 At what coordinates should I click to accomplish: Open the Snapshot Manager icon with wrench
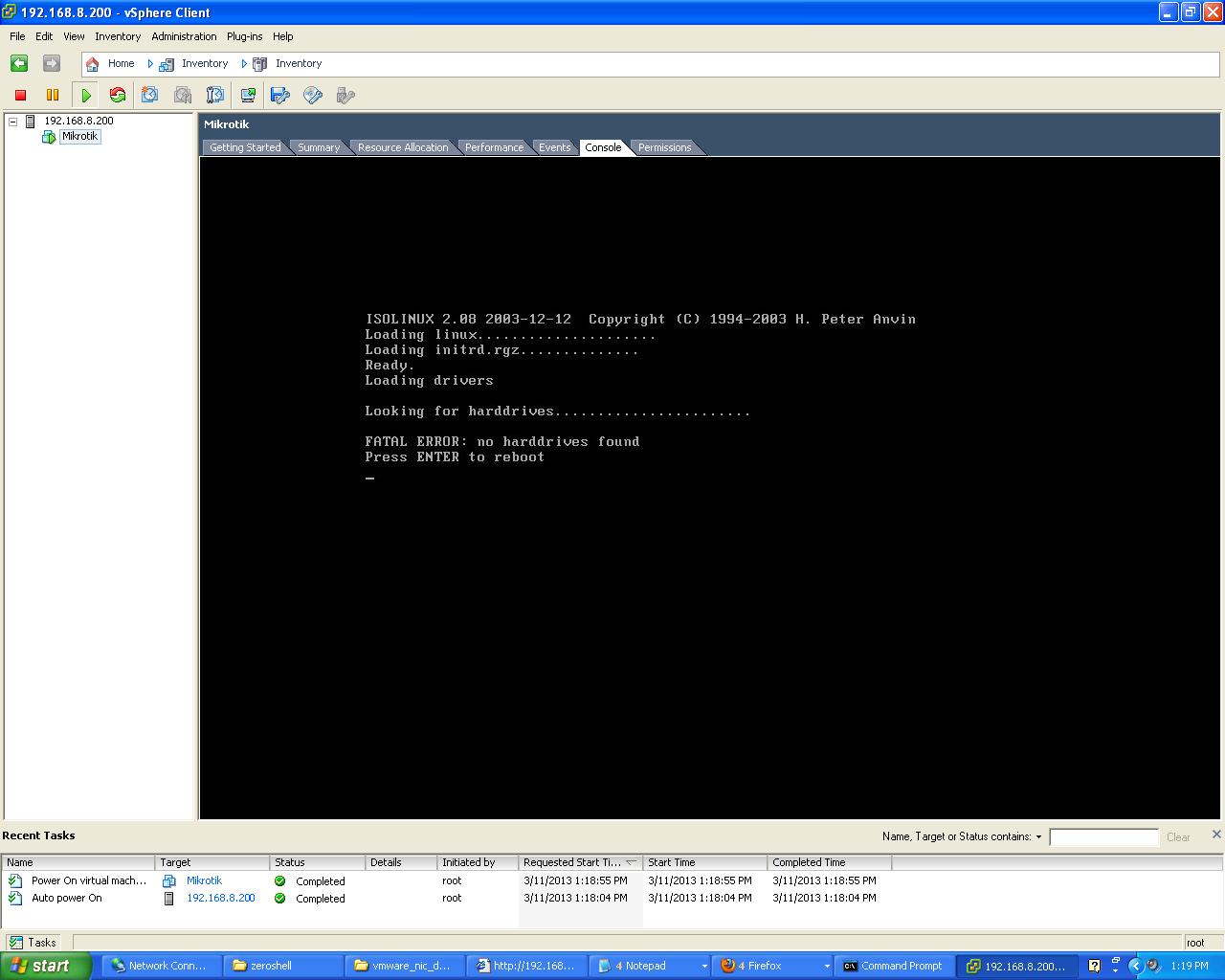tap(215, 95)
